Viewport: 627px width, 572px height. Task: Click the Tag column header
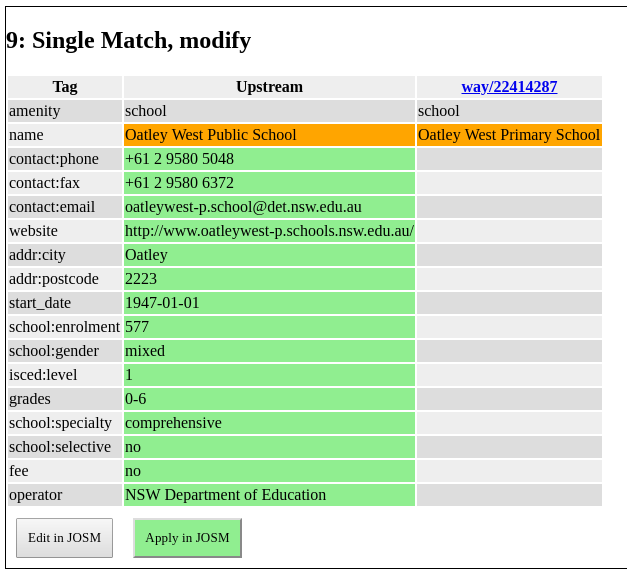point(65,87)
